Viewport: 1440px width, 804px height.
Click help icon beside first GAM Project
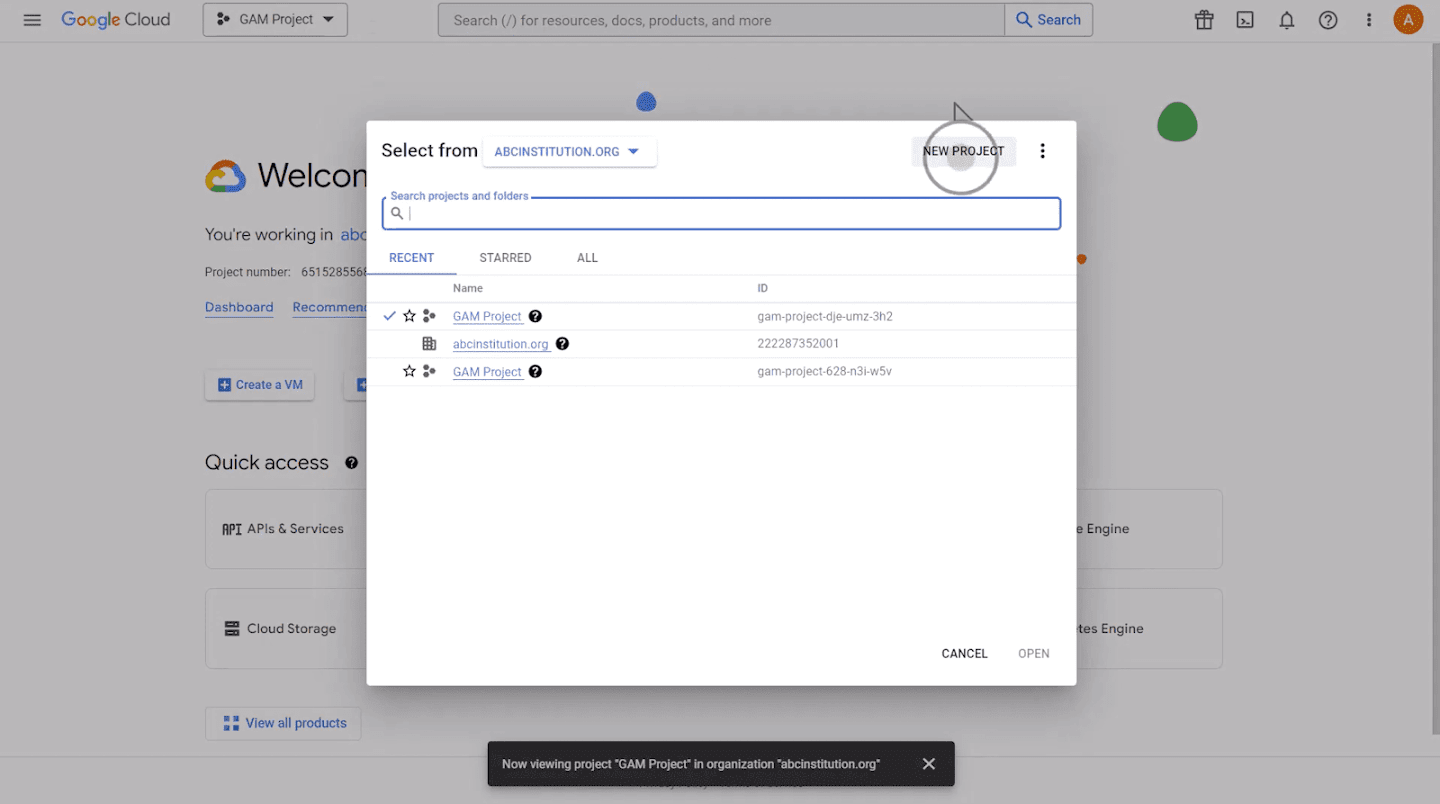tap(535, 316)
